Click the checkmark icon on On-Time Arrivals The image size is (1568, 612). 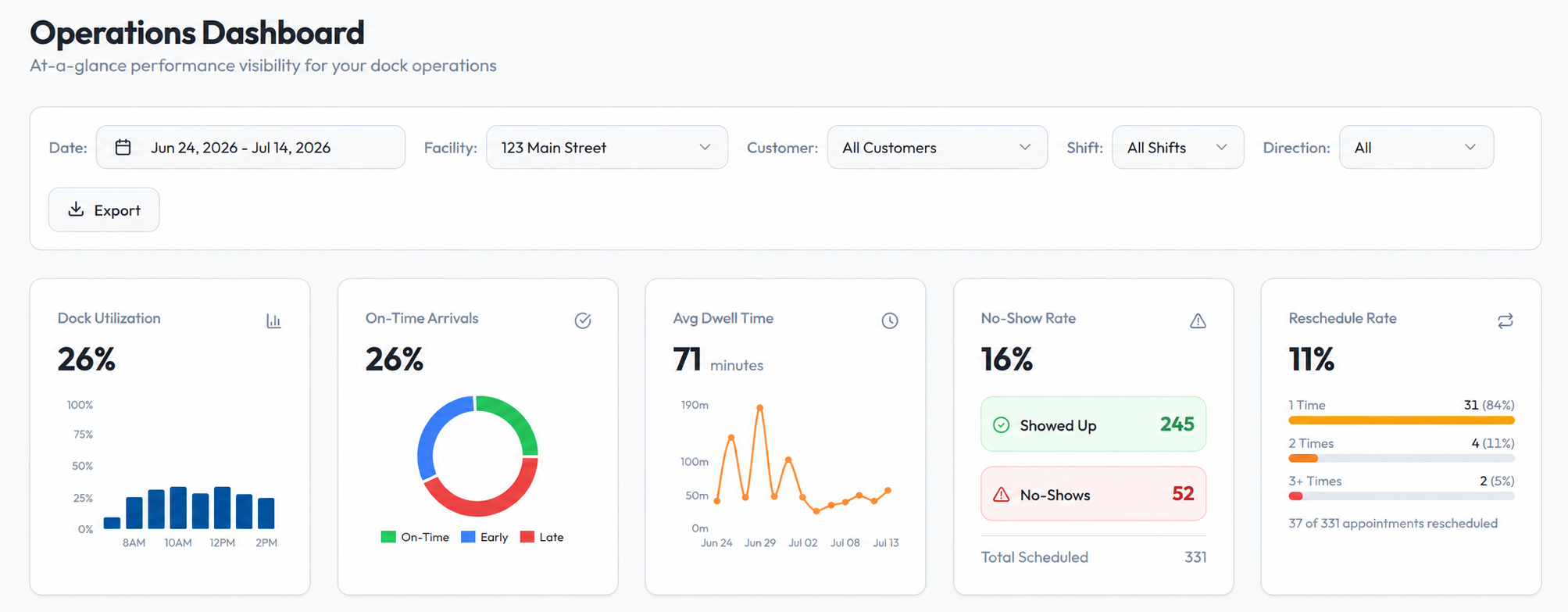click(583, 320)
